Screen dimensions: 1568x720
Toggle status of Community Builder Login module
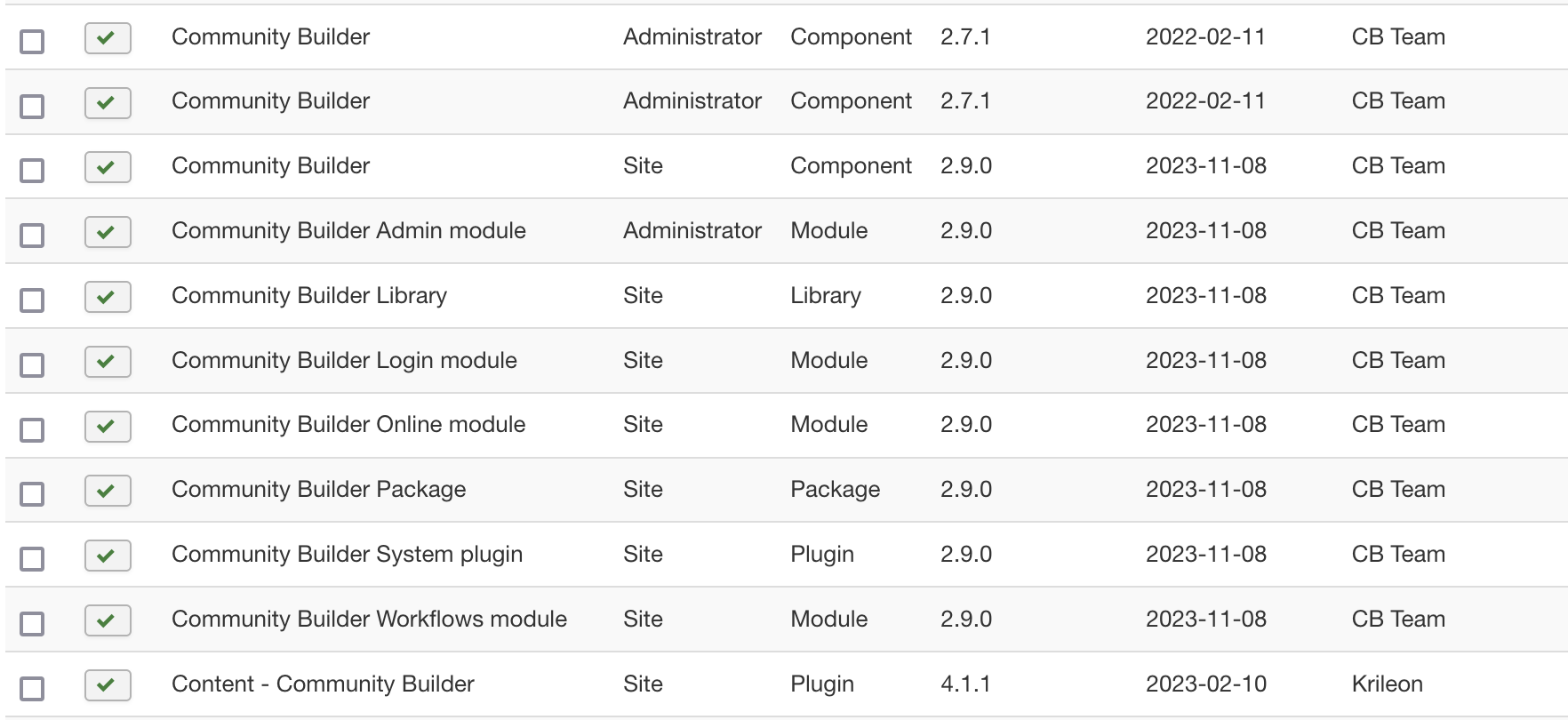[x=108, y=362]
